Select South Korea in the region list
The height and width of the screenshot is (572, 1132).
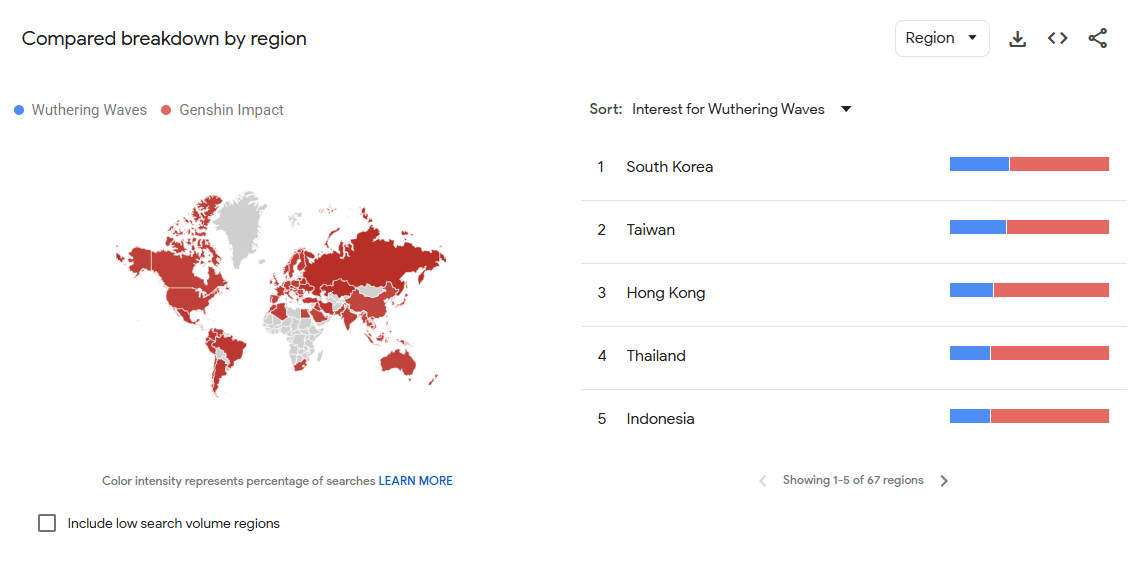pyautogui.click(x=670, y=167)
